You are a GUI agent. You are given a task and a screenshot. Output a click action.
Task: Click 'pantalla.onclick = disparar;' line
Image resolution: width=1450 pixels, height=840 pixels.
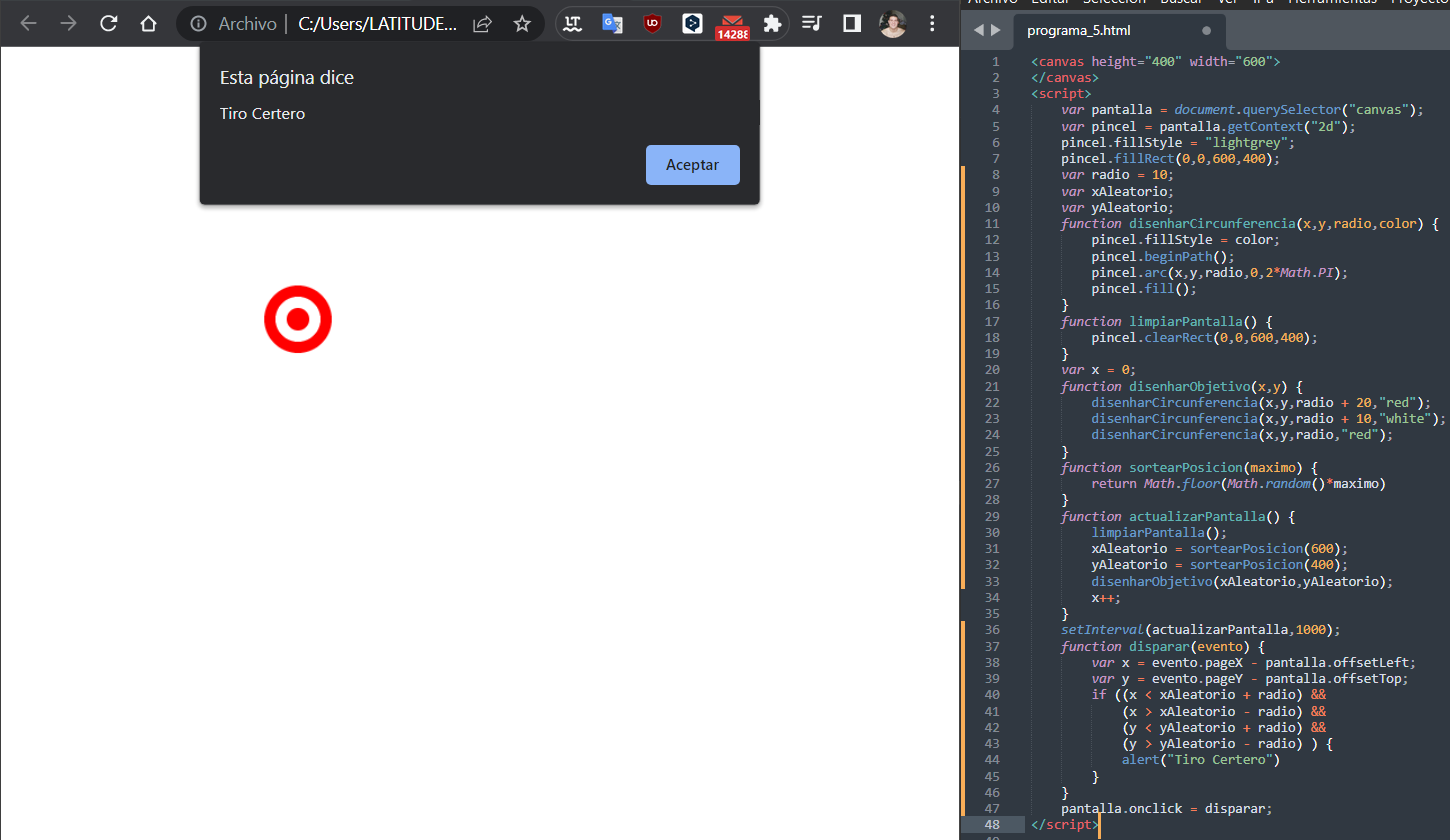pos(1166,808)
